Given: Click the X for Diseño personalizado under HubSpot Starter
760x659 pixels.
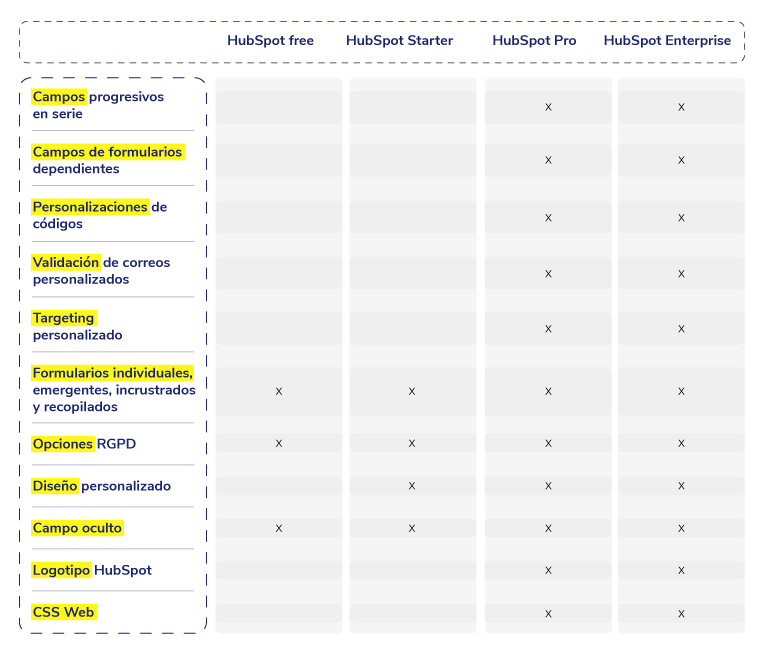Looking at the screenshot, I should pyautogui.click(x=412, y=485).
